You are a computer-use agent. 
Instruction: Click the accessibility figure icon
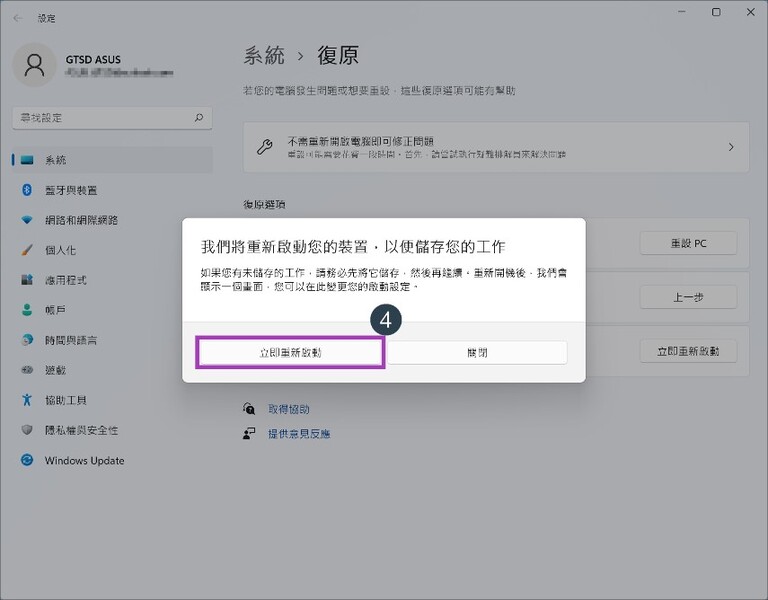coord(27,400)
